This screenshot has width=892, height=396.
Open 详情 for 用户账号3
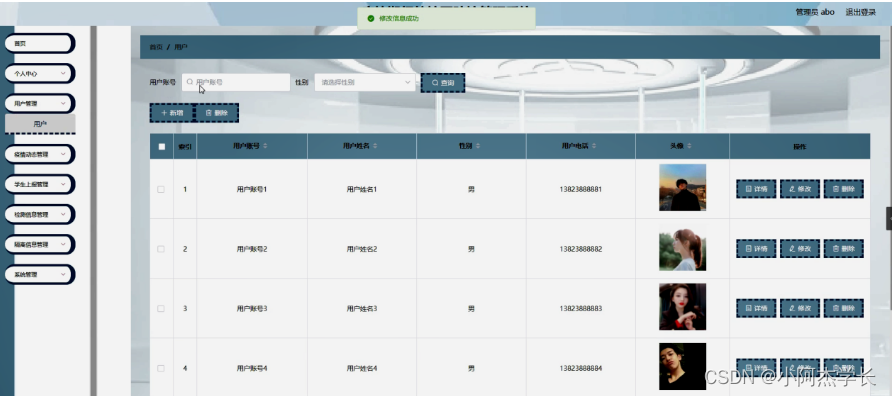(756, 308)
